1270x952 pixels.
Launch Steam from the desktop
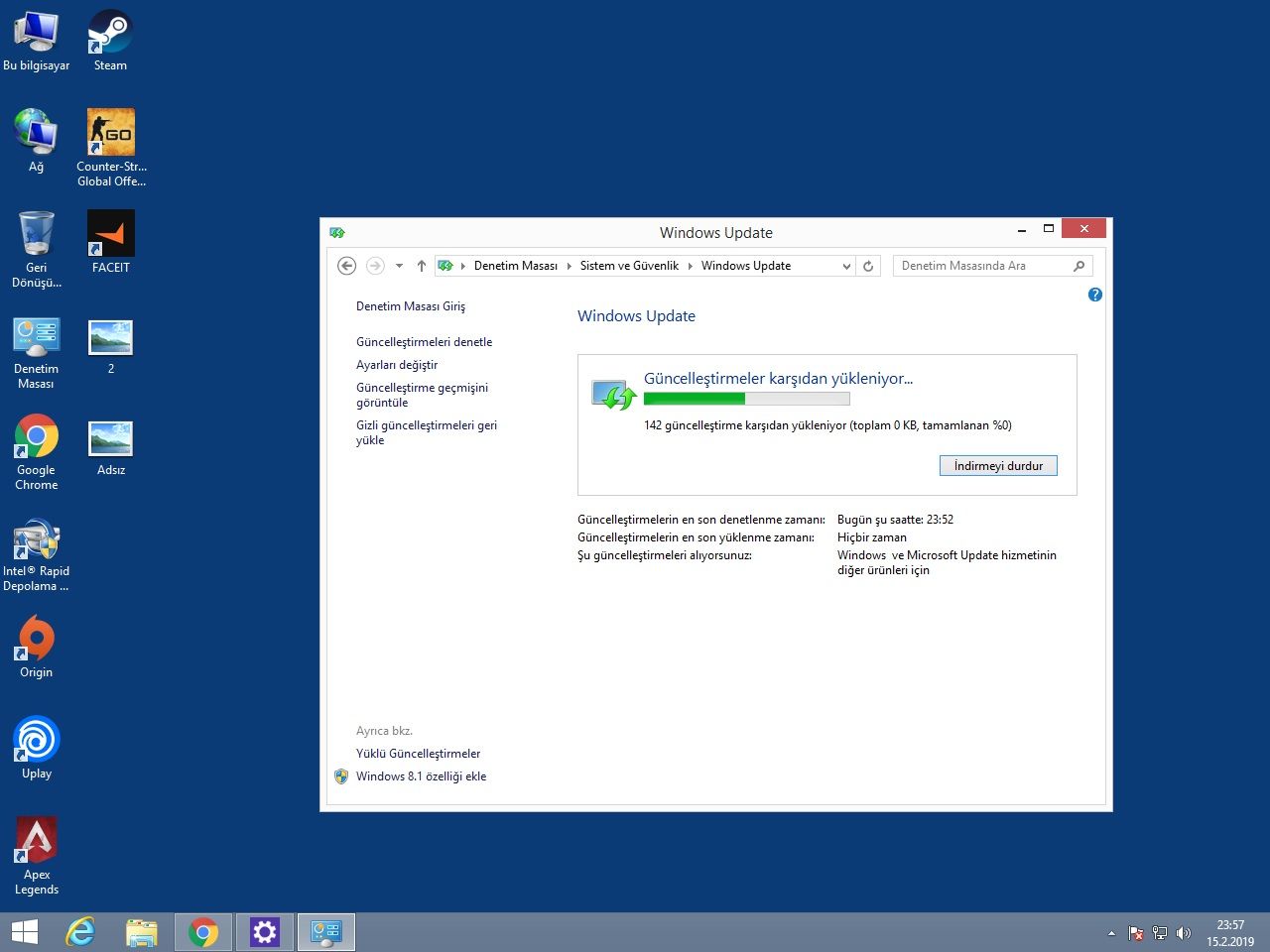coord(110,41)
